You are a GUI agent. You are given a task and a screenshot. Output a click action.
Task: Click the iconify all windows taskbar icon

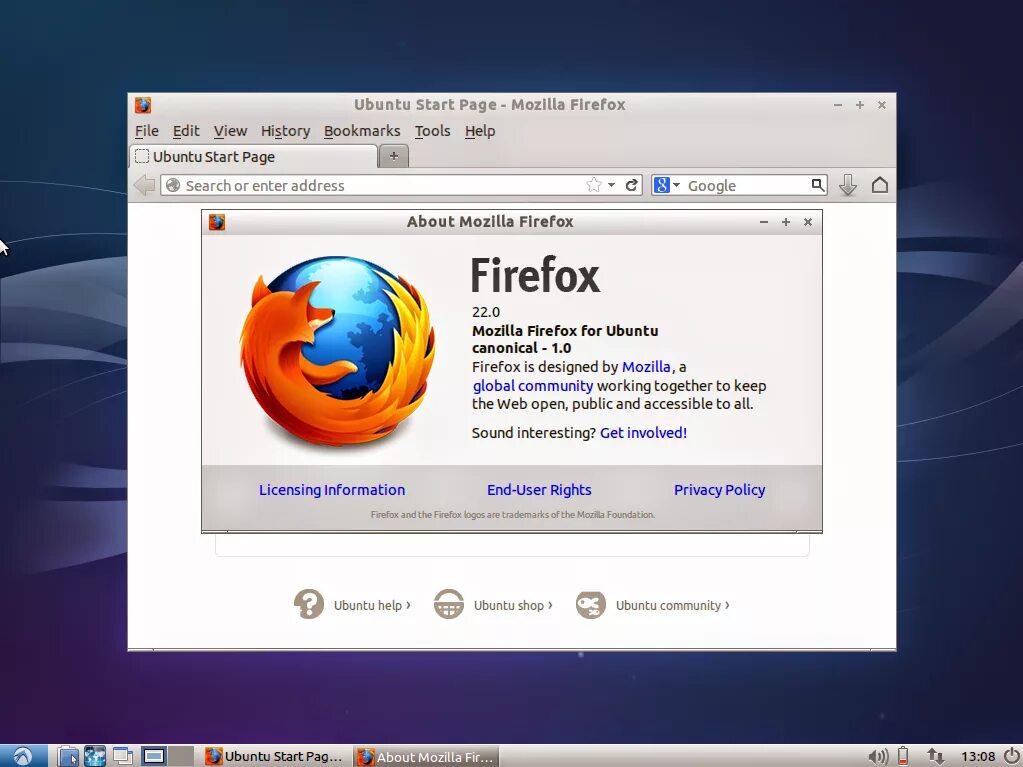coord(123,756)
